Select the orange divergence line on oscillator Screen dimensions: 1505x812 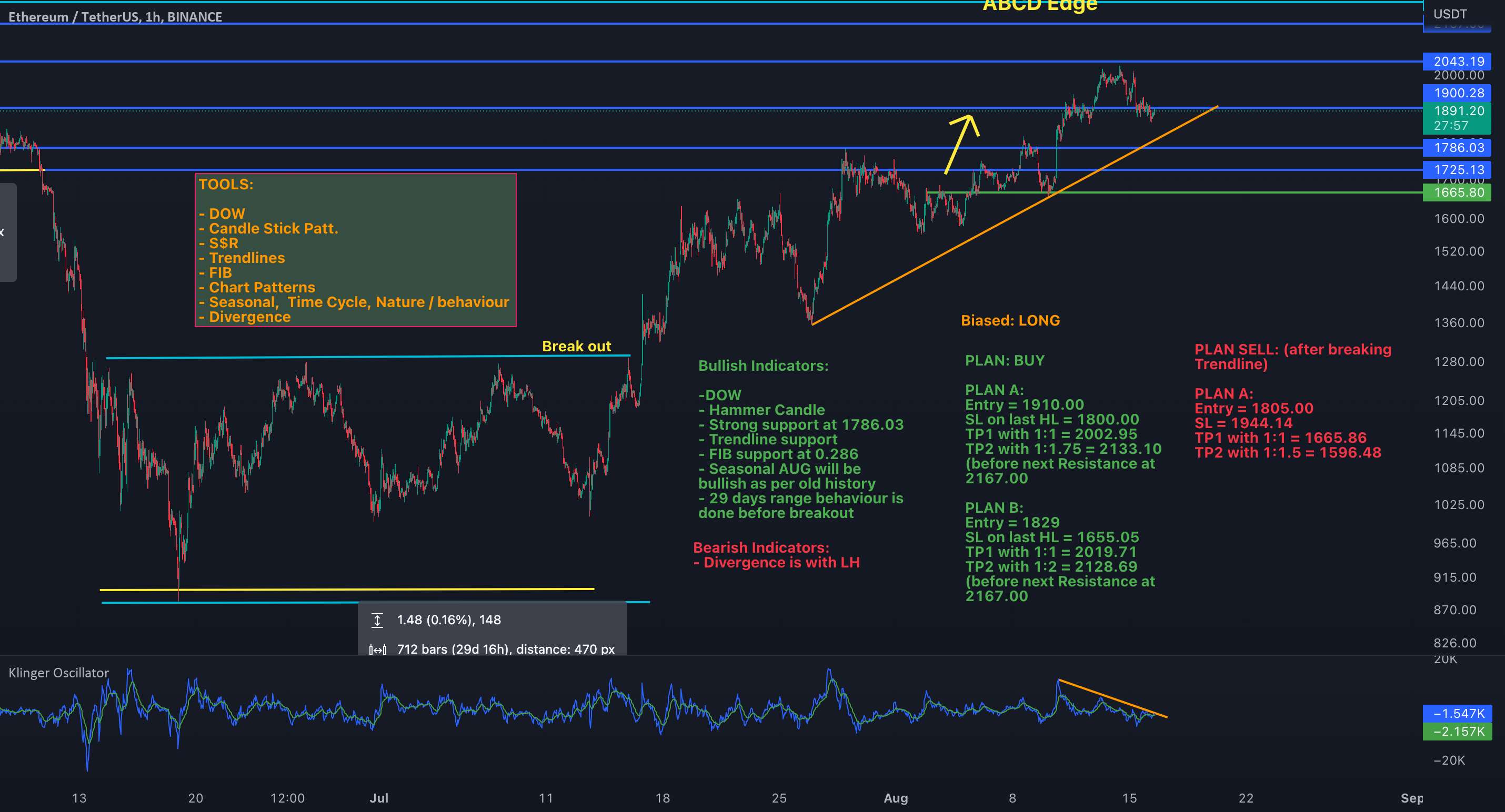[1112, 698]
